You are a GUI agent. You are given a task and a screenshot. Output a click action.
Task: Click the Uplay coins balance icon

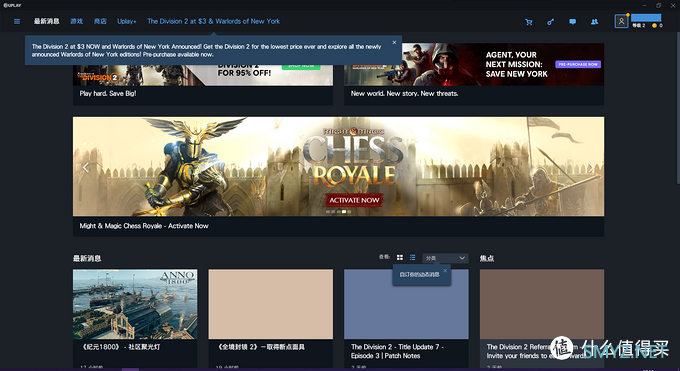tap(654, 26)
